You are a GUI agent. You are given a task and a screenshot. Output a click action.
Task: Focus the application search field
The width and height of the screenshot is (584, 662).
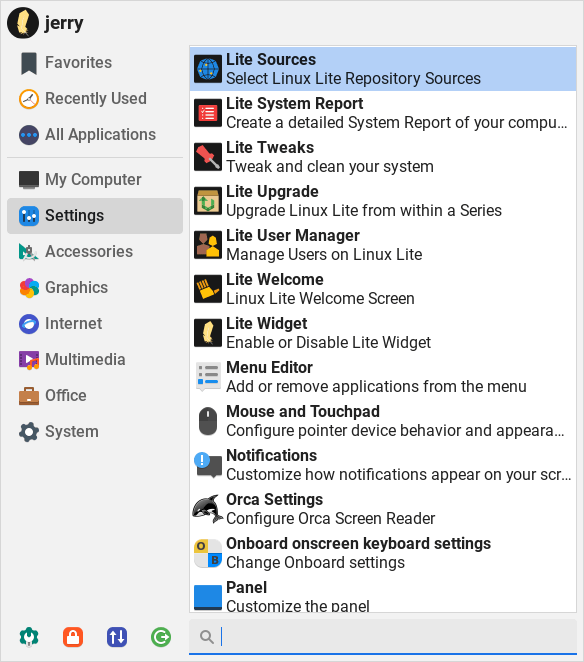click(x=383, y=636)
